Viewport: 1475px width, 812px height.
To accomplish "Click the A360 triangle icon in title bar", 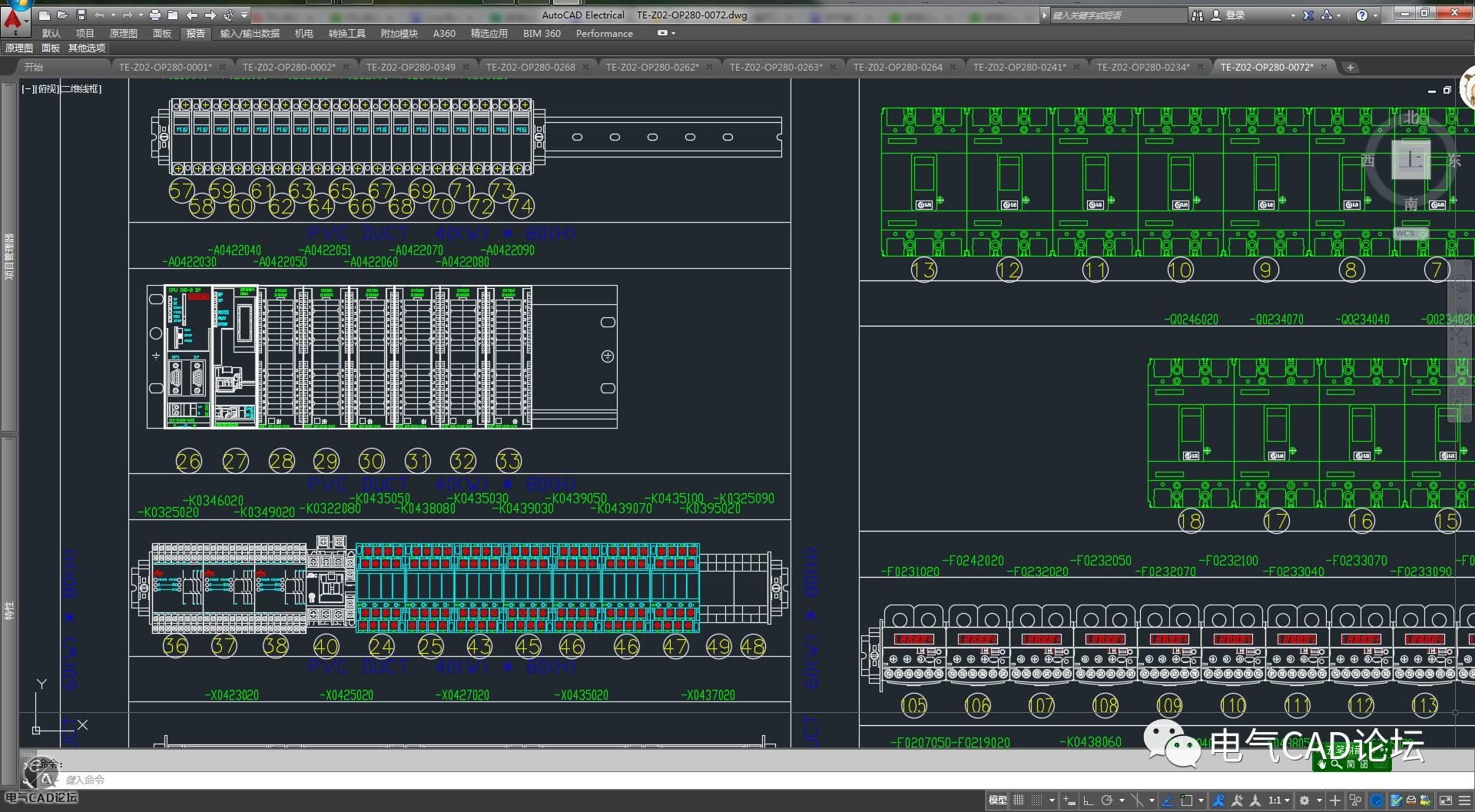I will pyautogui.click(x=1327, y=15).
